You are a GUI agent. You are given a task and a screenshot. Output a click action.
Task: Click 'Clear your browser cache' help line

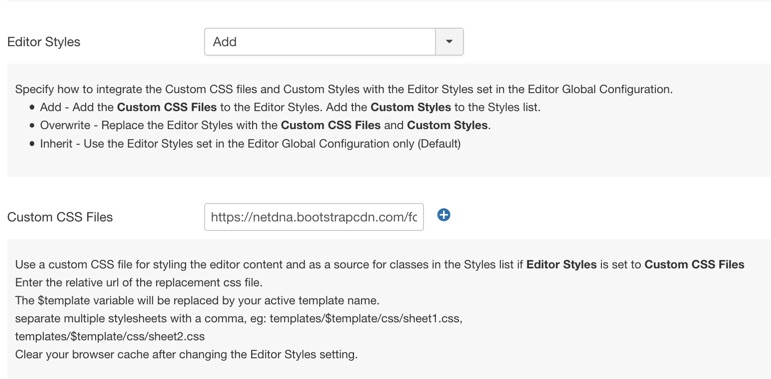pos(186,354)
